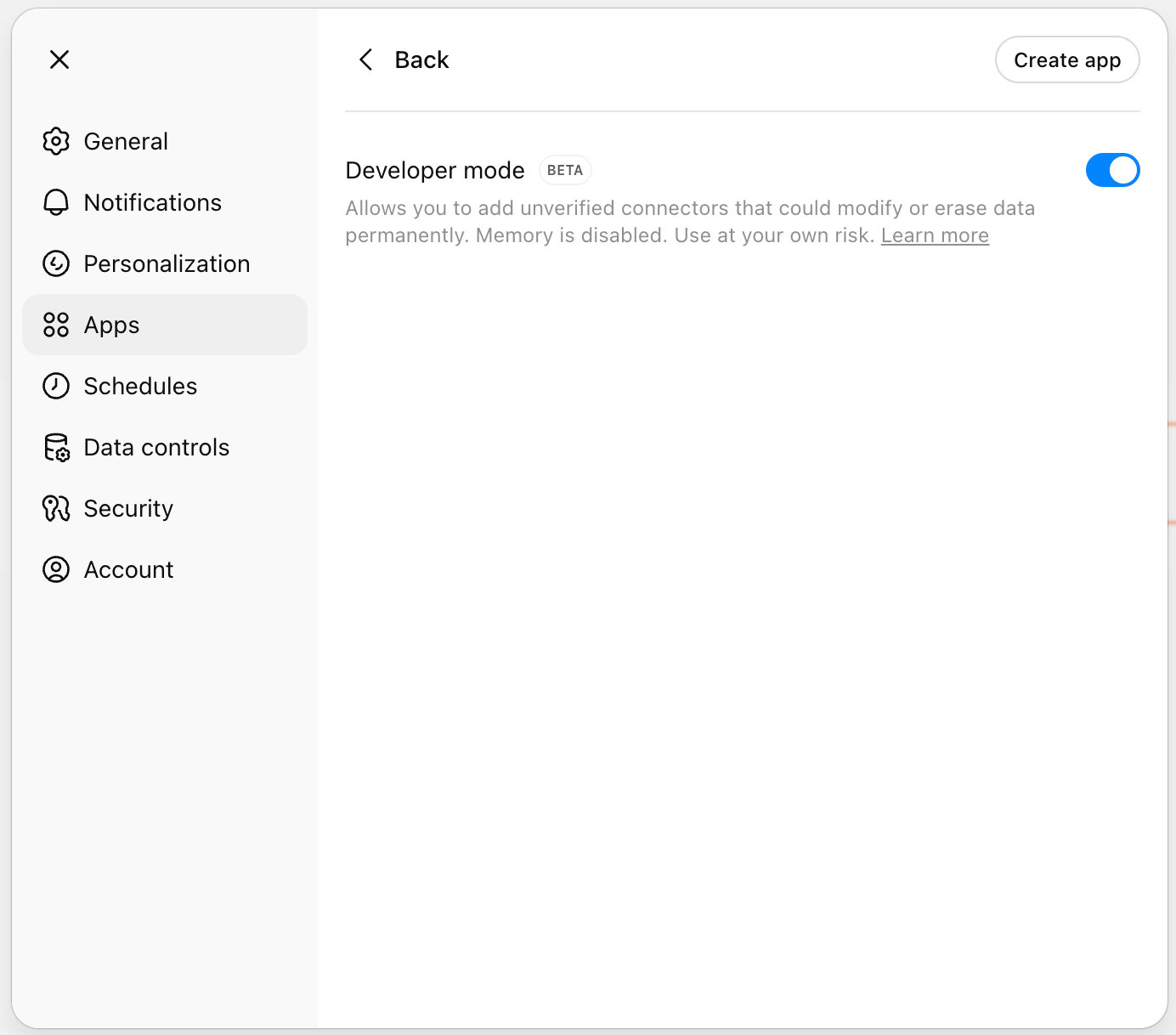
Task: Click the Back chevron arrow
Action: click(365, 59)
